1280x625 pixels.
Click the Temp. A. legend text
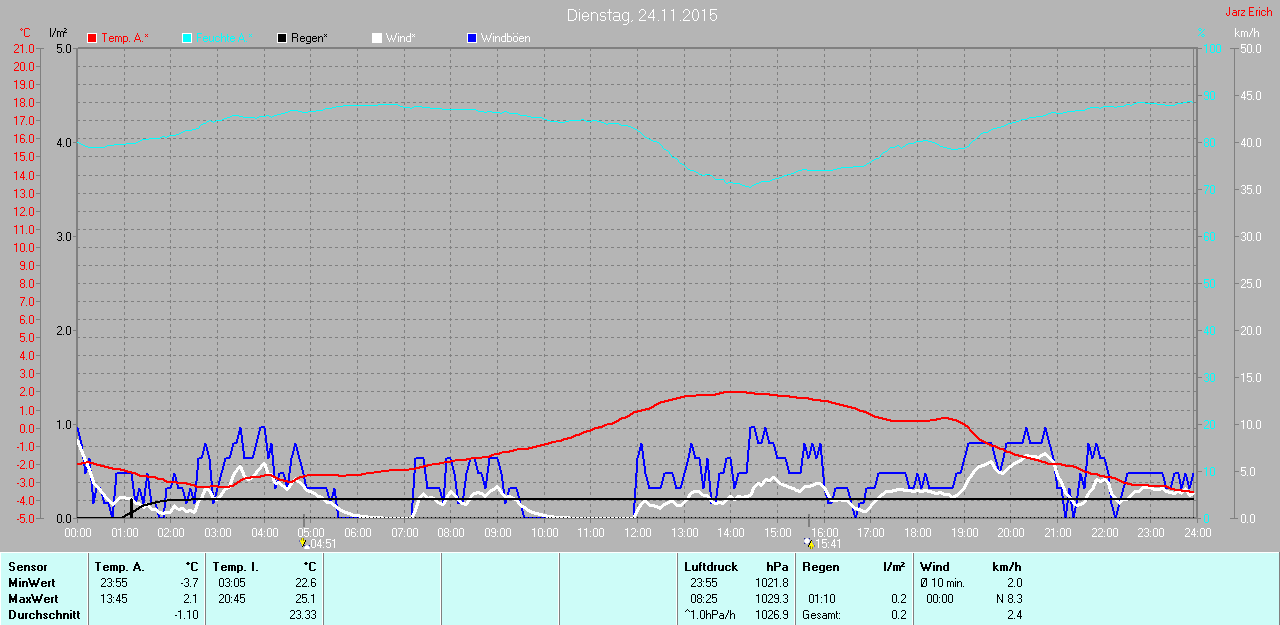pyautogui.click(x=125, y=38)
